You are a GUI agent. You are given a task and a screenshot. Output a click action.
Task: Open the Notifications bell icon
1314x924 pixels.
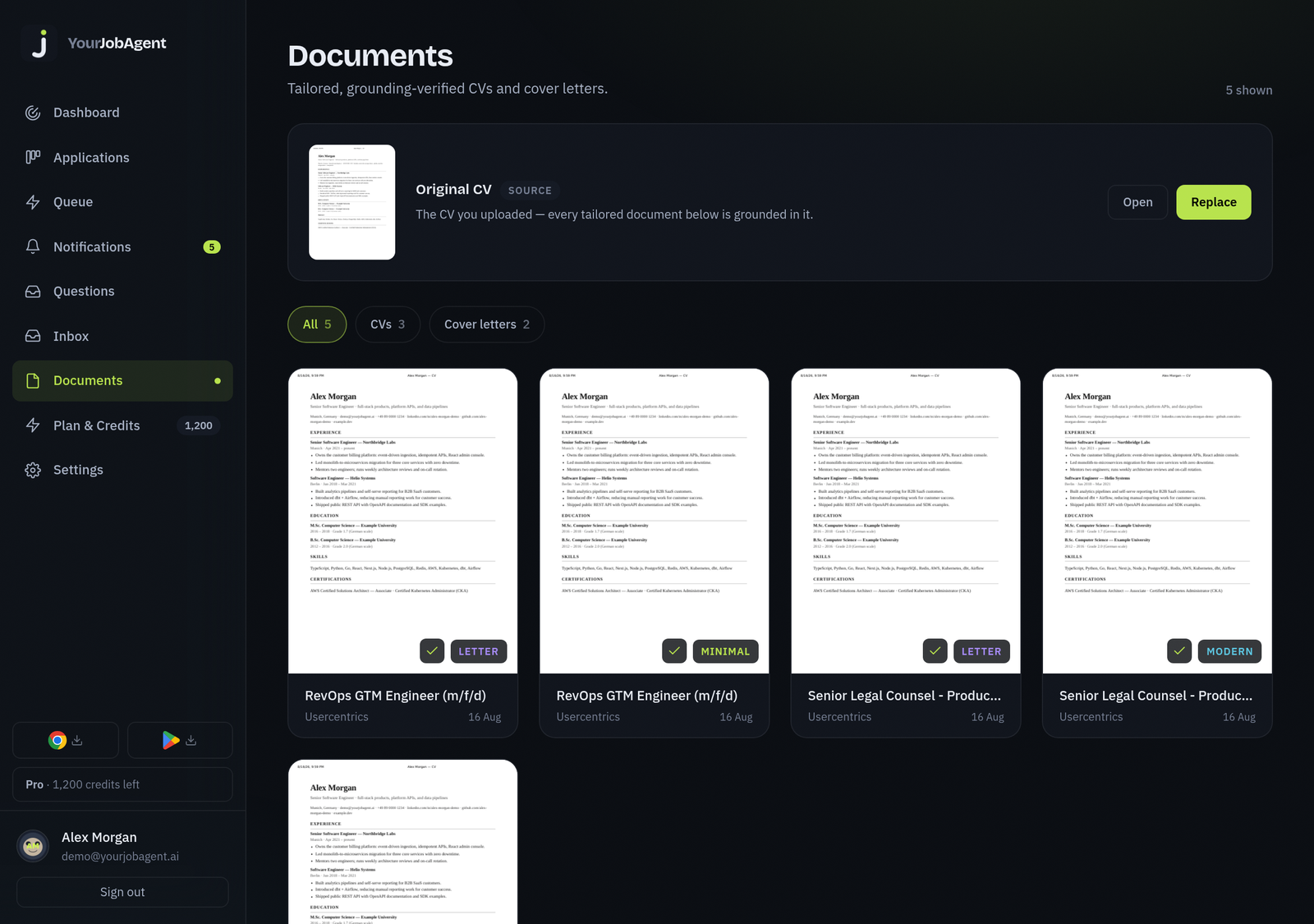[x=33, y=246]
